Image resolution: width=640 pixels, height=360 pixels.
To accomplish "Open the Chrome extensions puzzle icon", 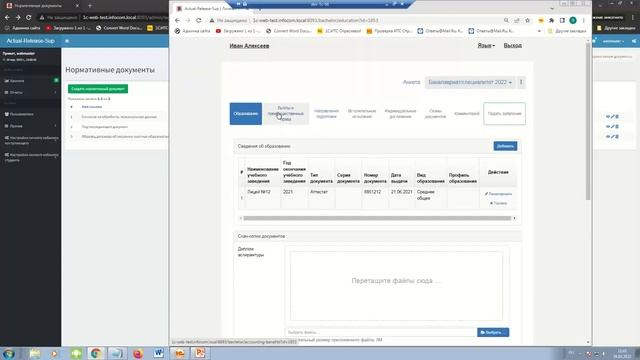I will (551, 20).
